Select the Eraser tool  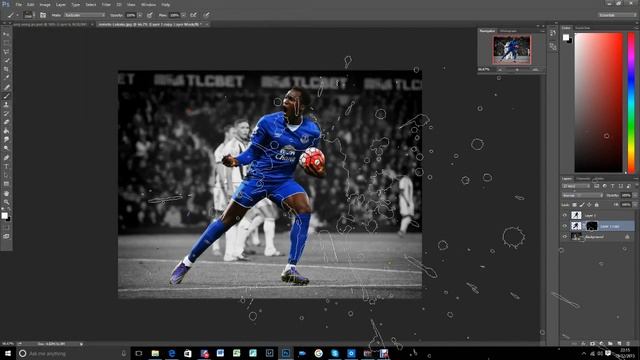[6, 122]
